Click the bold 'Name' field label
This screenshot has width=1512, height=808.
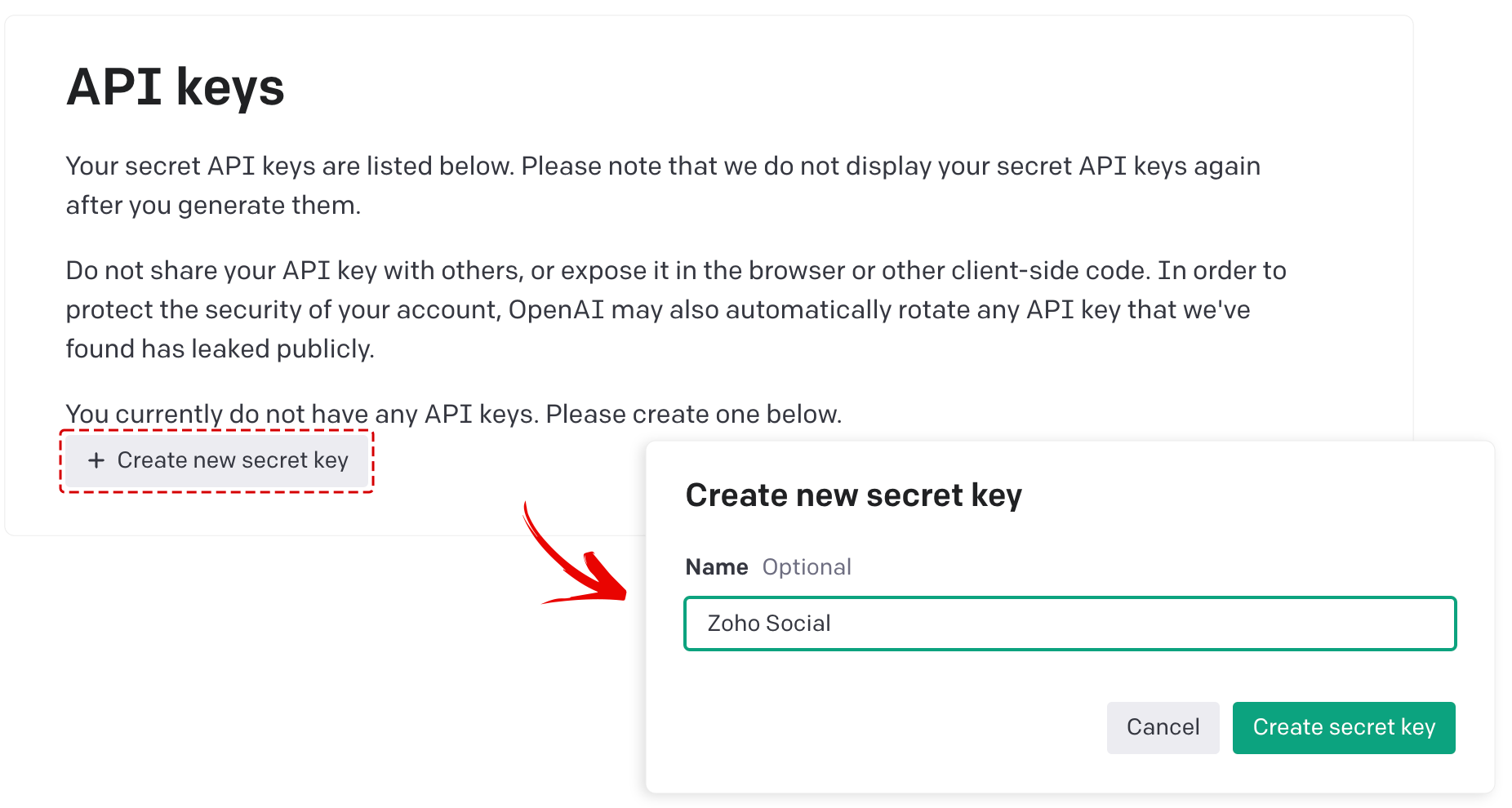pos(716,567)
